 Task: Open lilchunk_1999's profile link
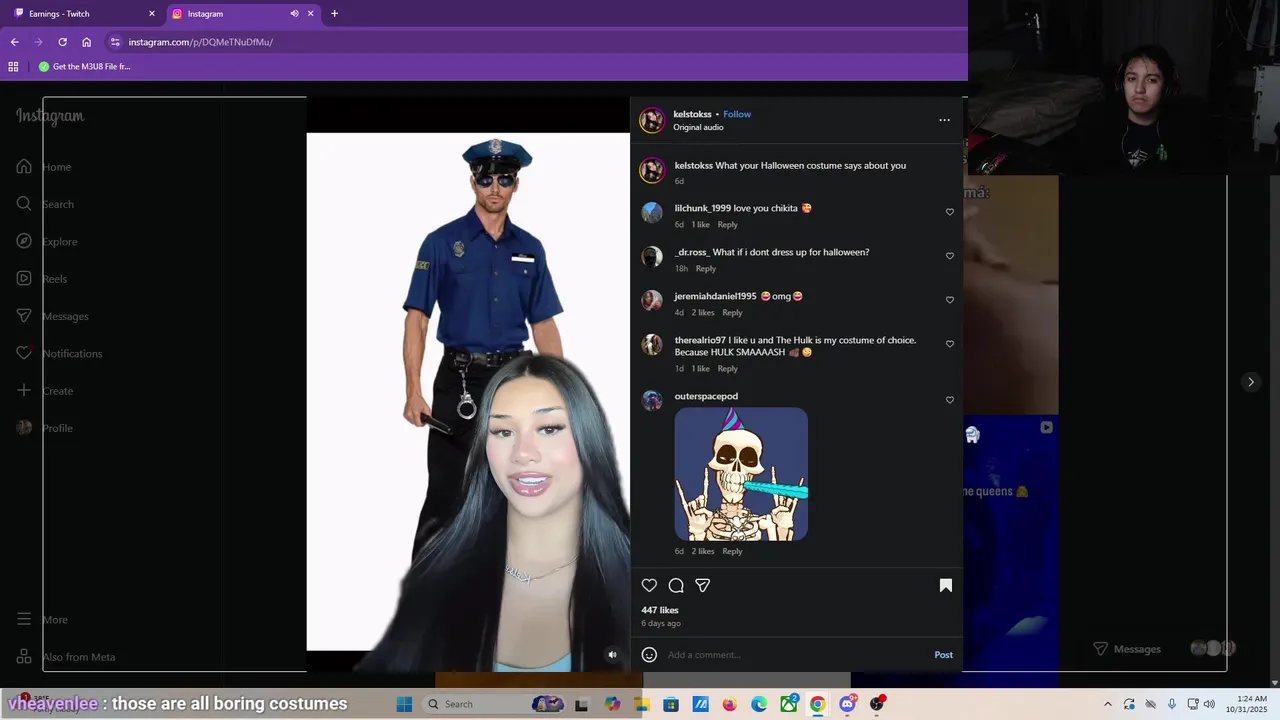(703, 208)
